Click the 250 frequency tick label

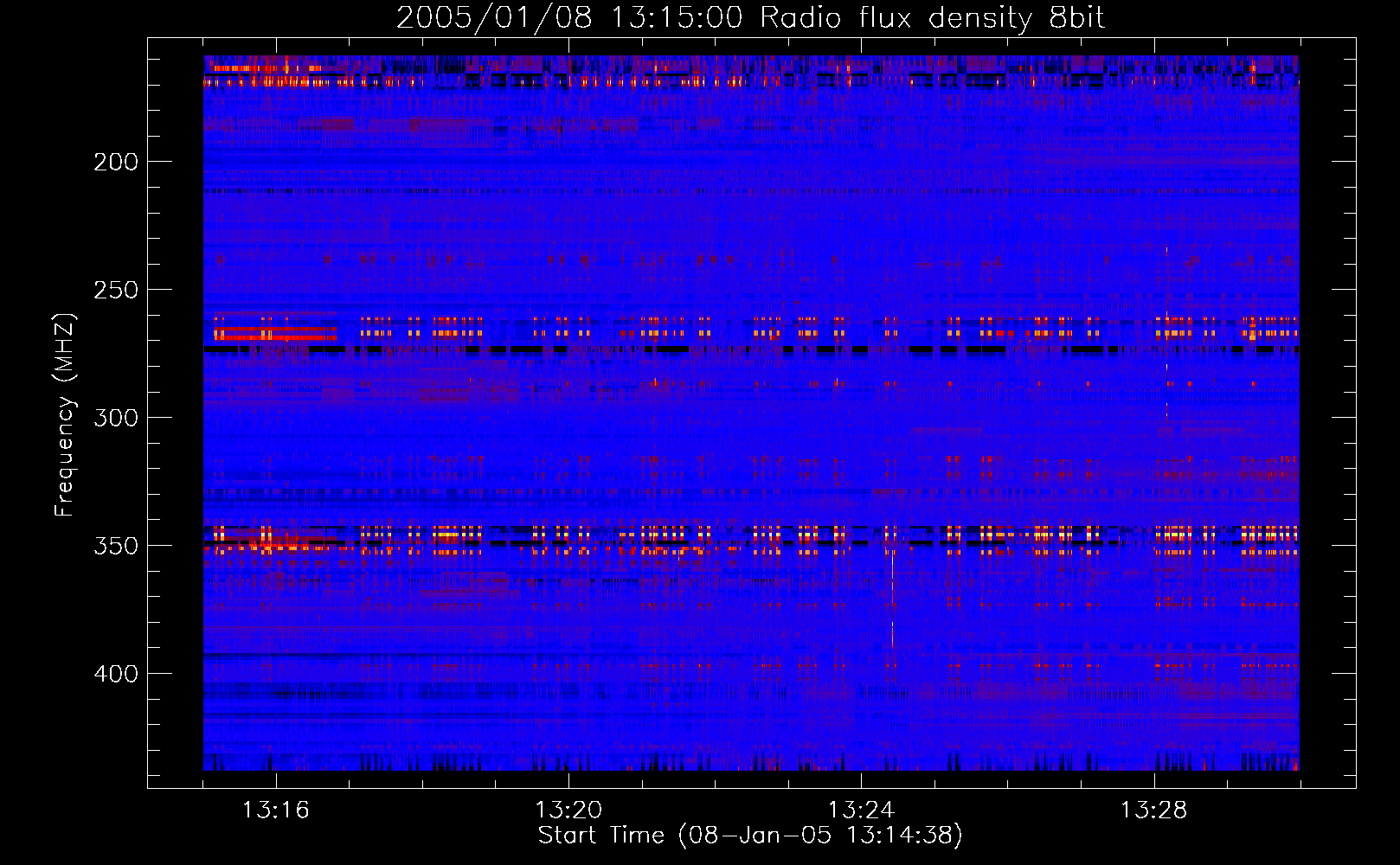coord(116,290)
